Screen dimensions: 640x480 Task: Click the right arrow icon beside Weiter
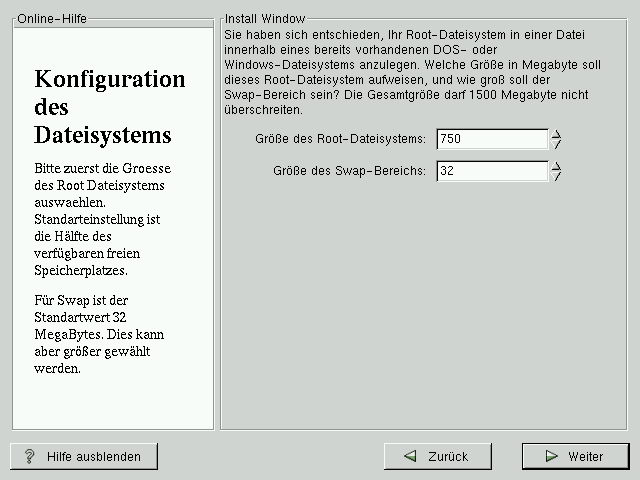551,456
